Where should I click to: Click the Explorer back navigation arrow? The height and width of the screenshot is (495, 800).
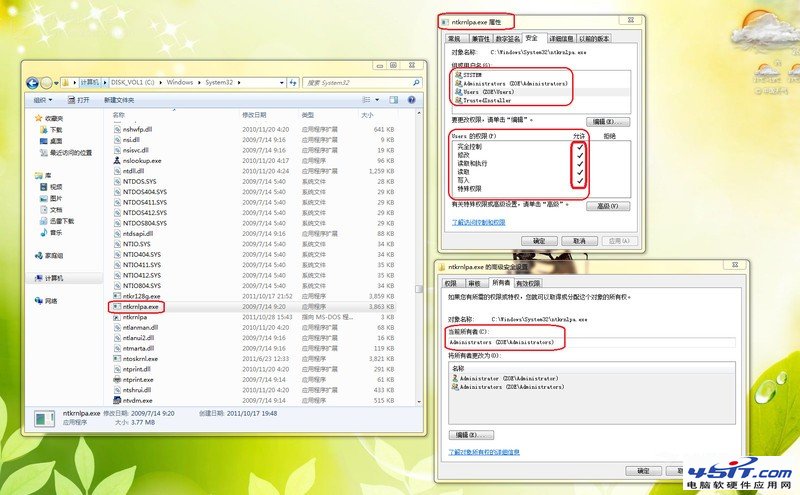[x=33, y=83]
